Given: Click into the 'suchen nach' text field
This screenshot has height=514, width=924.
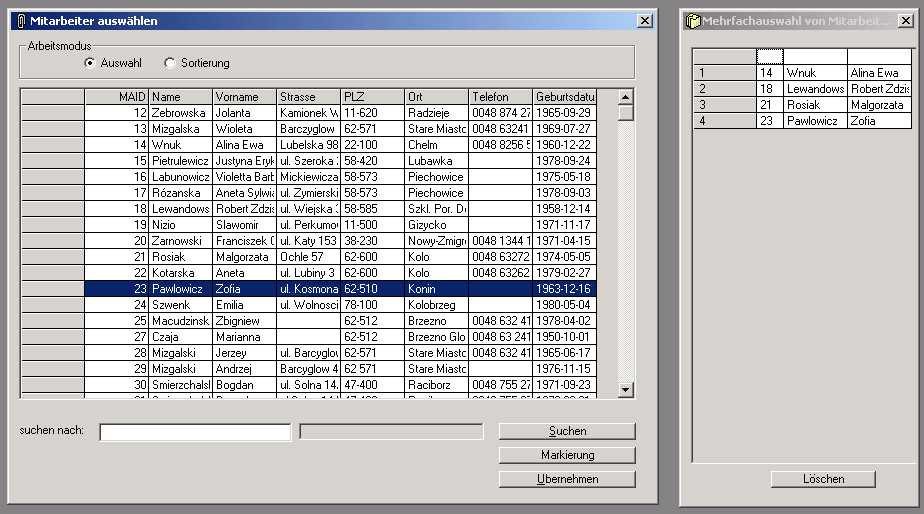Looking at the screenshot, I should (195, 432).
